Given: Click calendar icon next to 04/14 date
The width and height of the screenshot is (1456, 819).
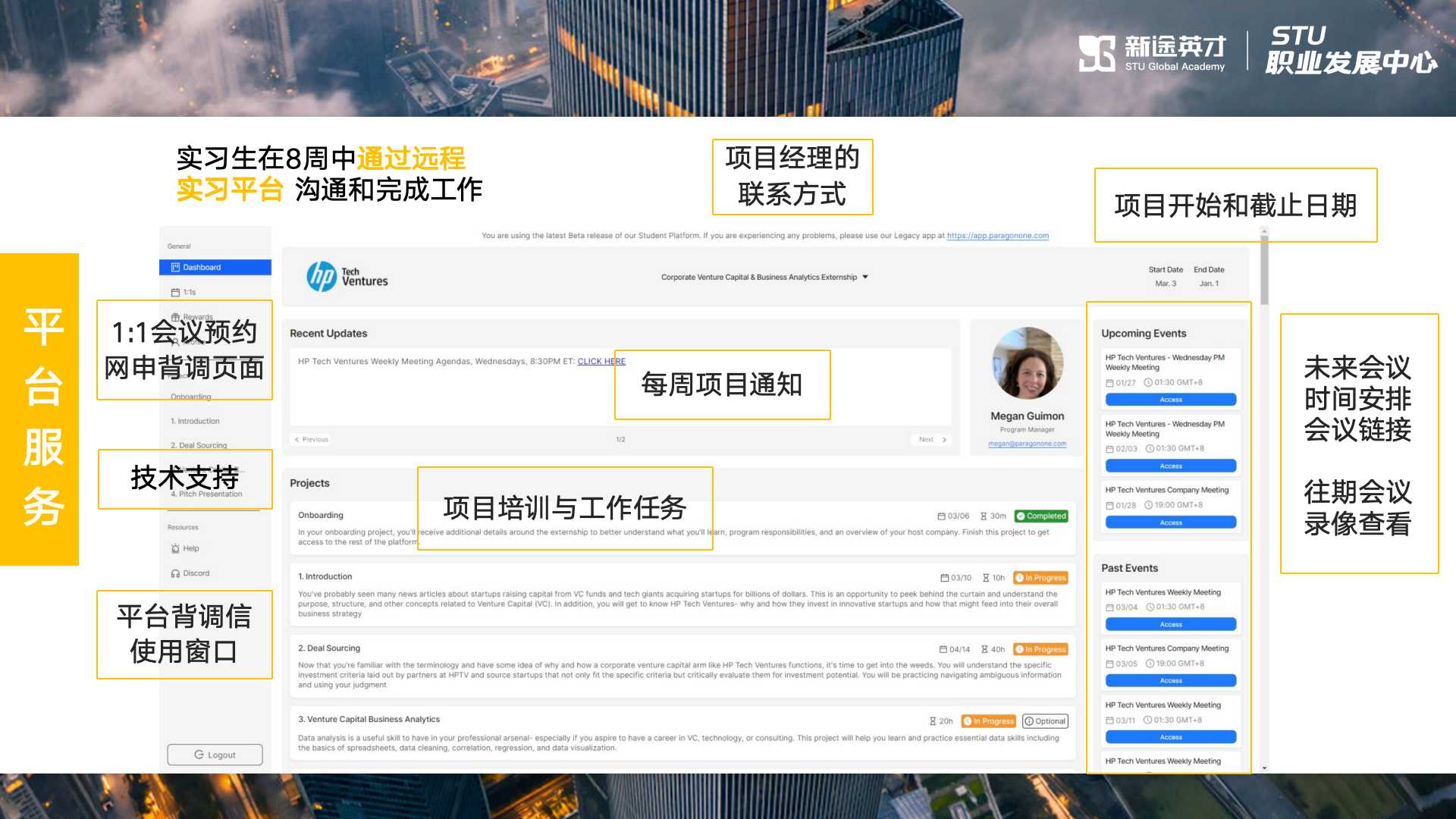Looking at the screenshot, I should point(943,649).
